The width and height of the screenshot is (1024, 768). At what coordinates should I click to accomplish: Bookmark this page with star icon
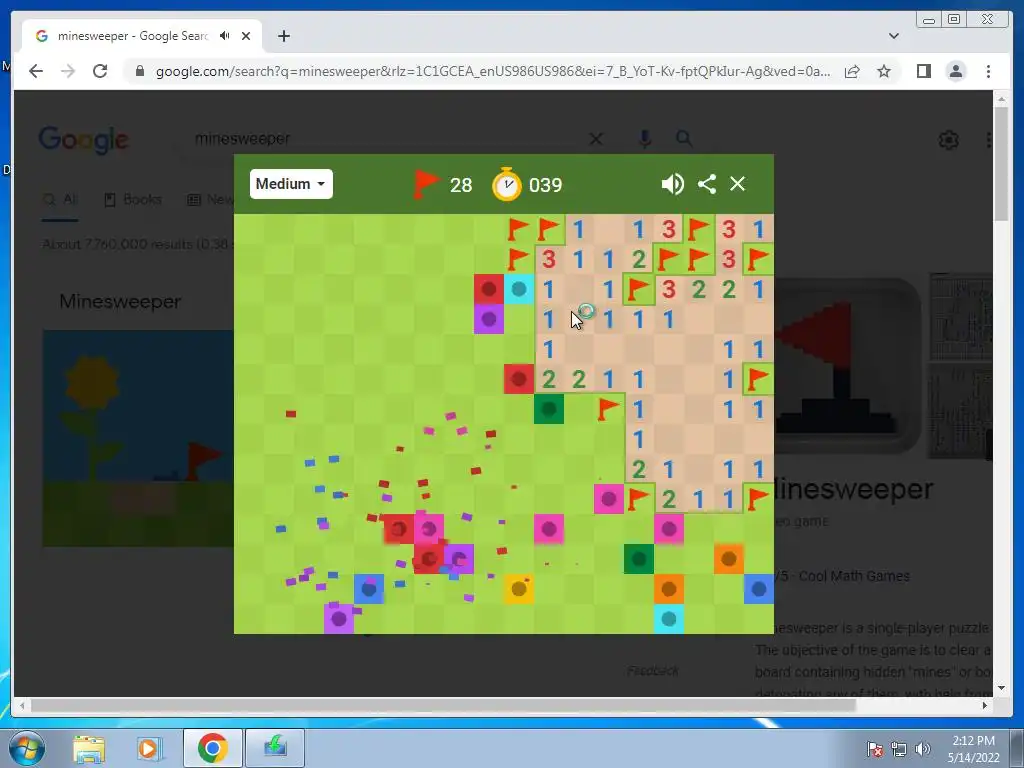coord(884,71)
